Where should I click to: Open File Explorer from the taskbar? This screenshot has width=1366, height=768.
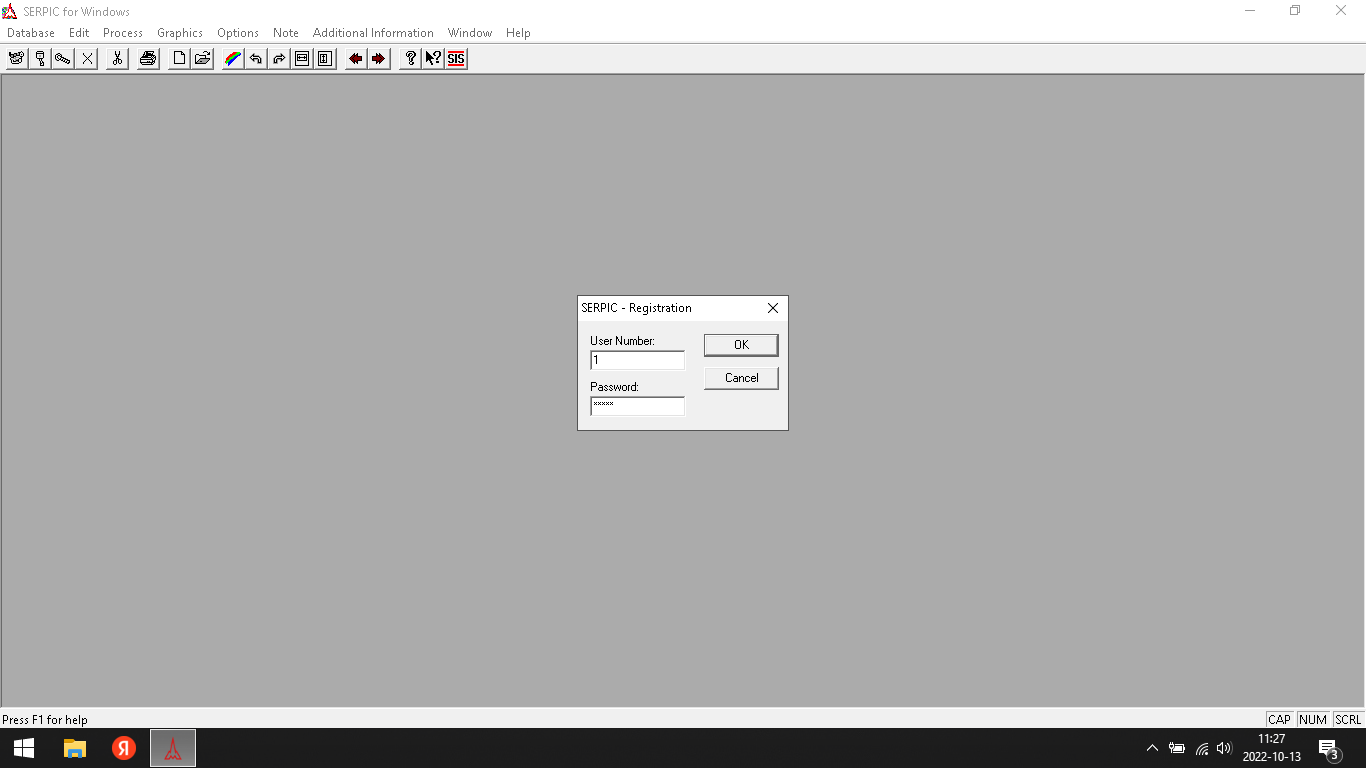(x=75, y=748)
